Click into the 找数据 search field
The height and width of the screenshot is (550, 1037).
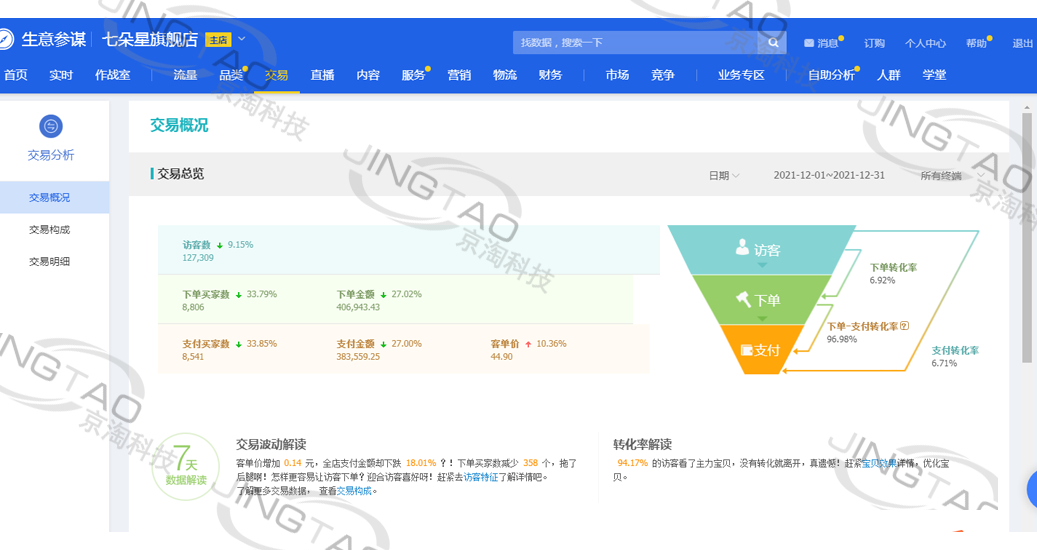(635, 43)
